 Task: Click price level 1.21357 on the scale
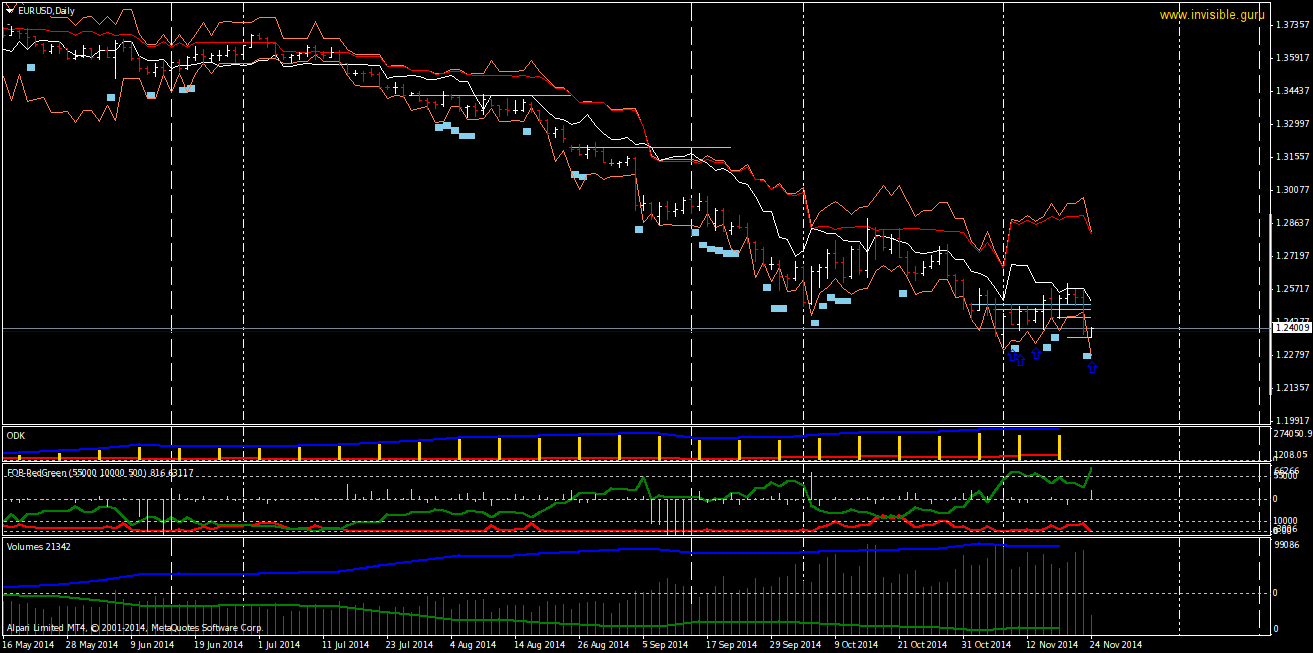(x=1291, y=388)
